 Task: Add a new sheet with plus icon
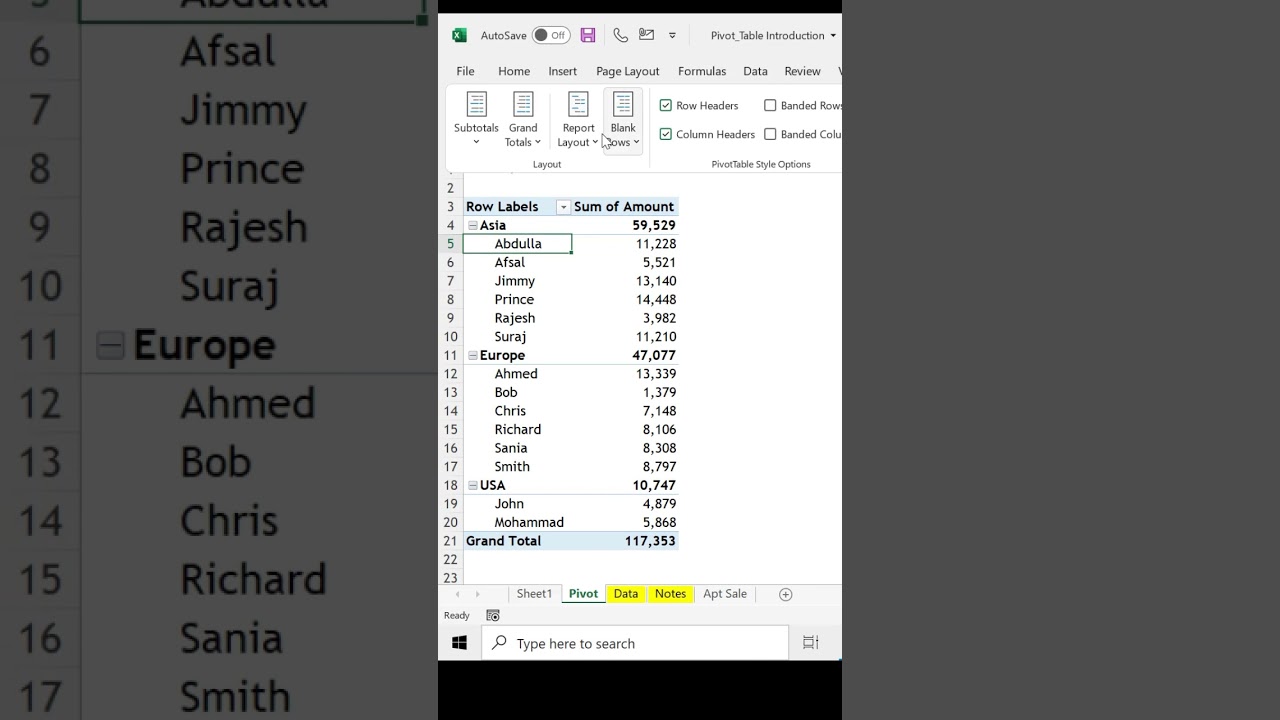pos(786,594)
